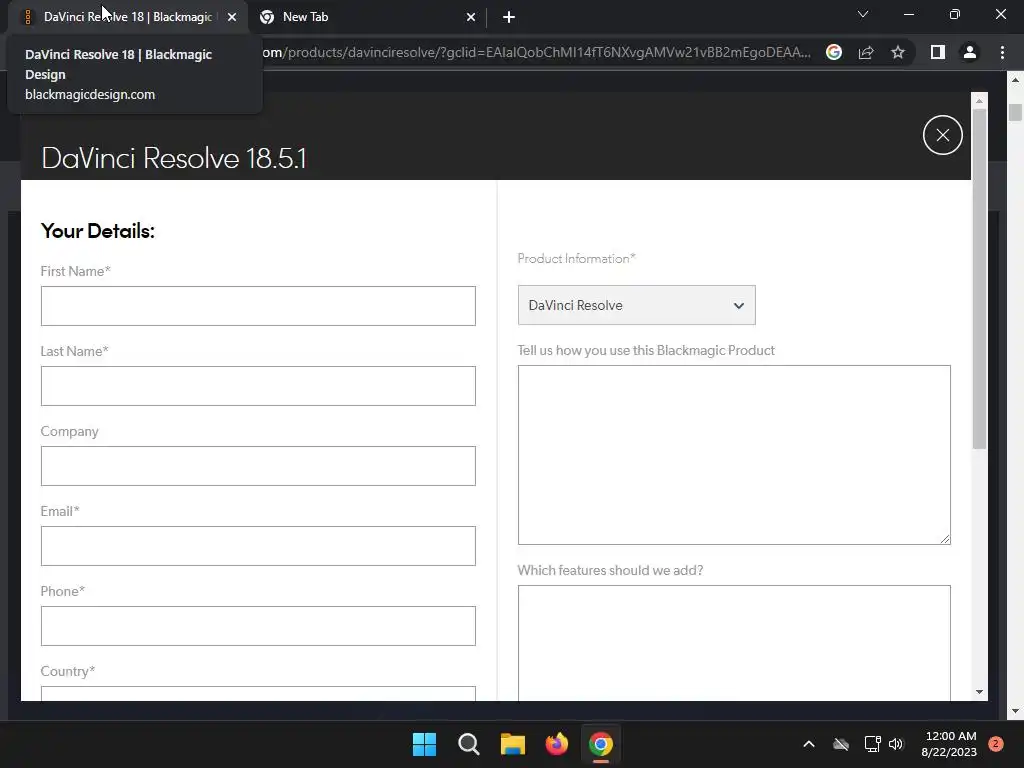Click the Country* field label
Image resolution: width=1024 pixels, height=768 pixels.
68,671
